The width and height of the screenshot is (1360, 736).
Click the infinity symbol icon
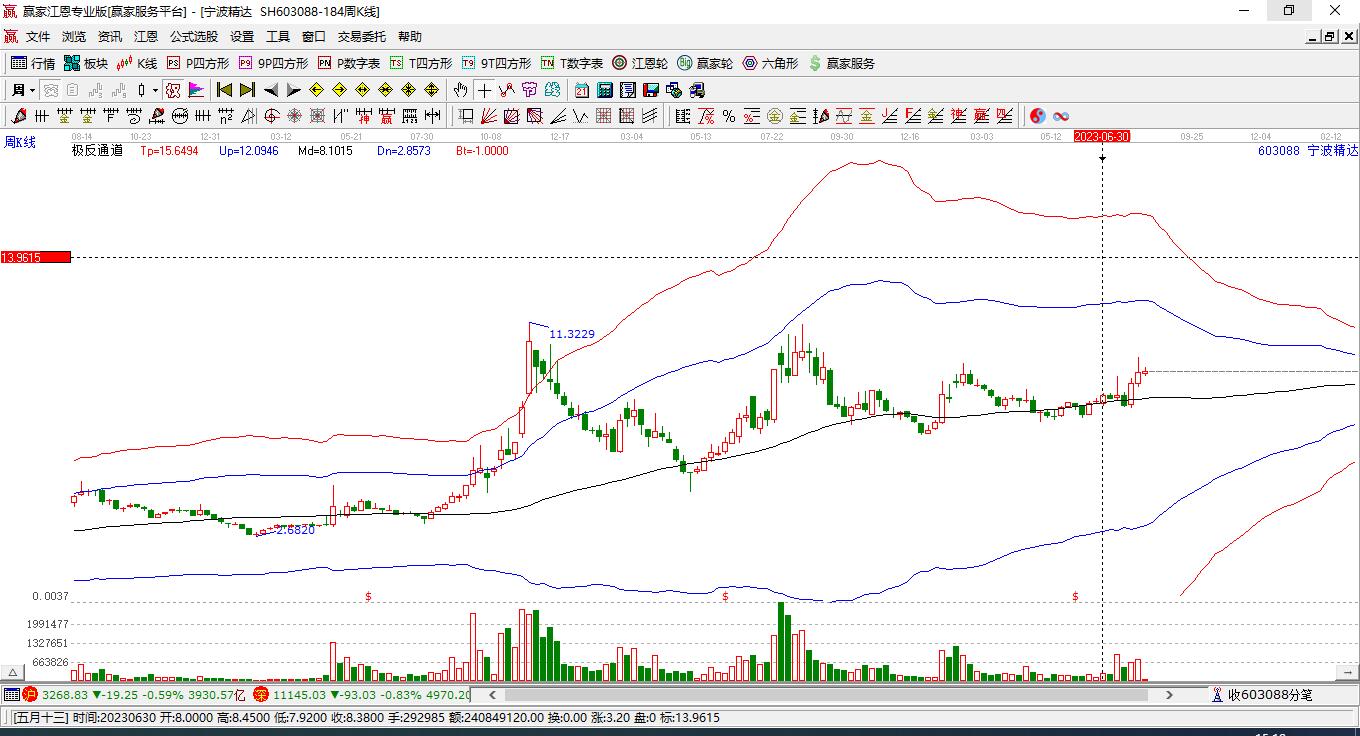click(x=1061, y=116)
